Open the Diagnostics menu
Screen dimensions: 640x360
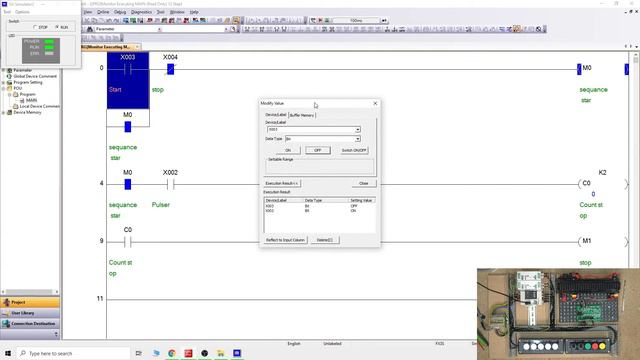click(x=142, y=12)
